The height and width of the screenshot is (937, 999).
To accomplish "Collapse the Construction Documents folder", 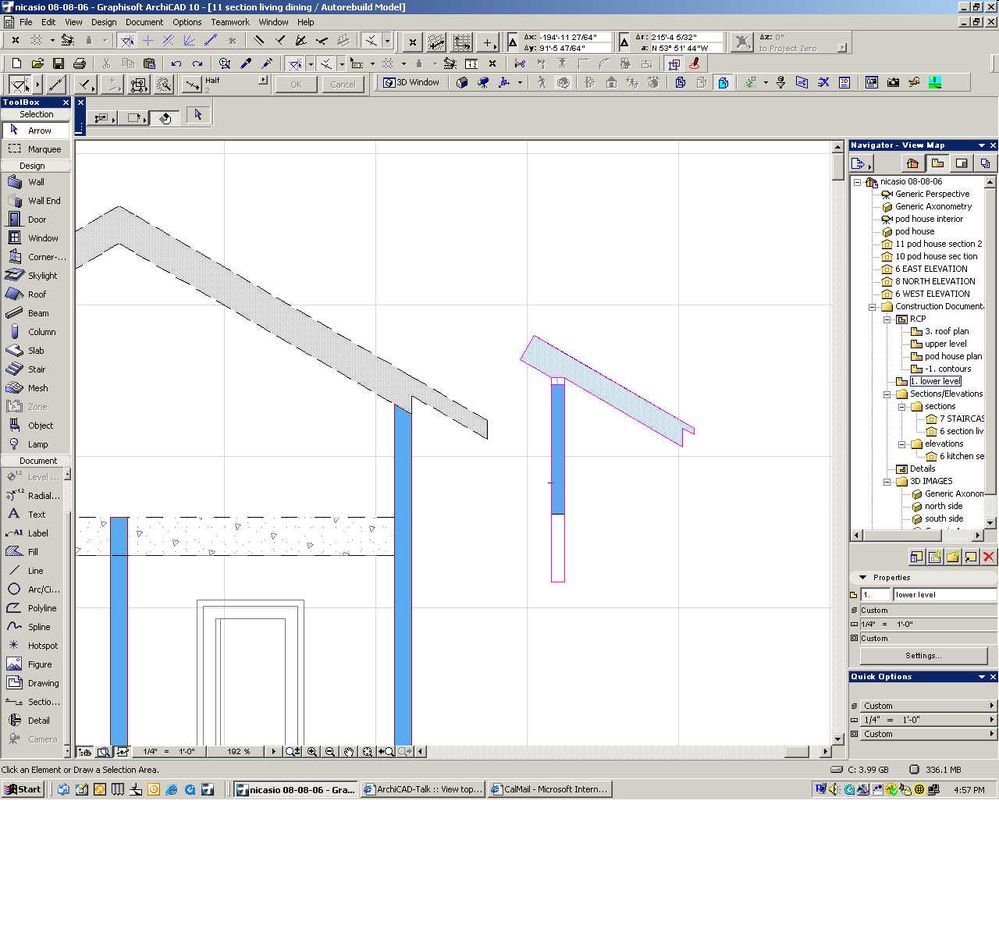I will pyautogui.click(x=872, y=307).
